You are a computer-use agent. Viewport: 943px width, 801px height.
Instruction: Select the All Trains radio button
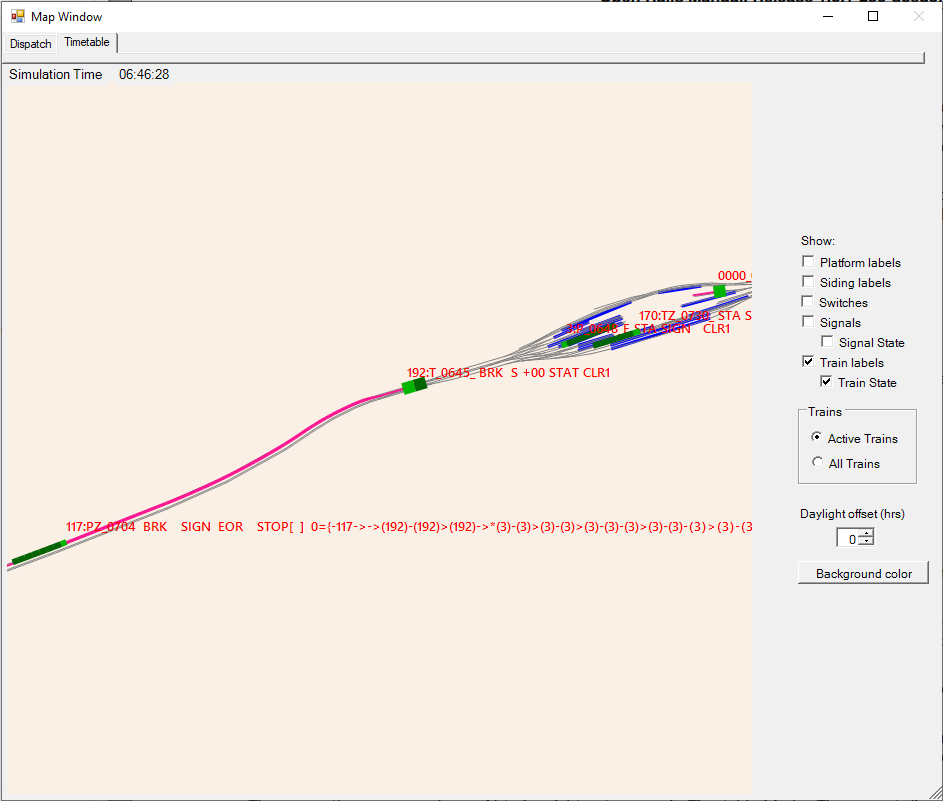coord(817,464)
